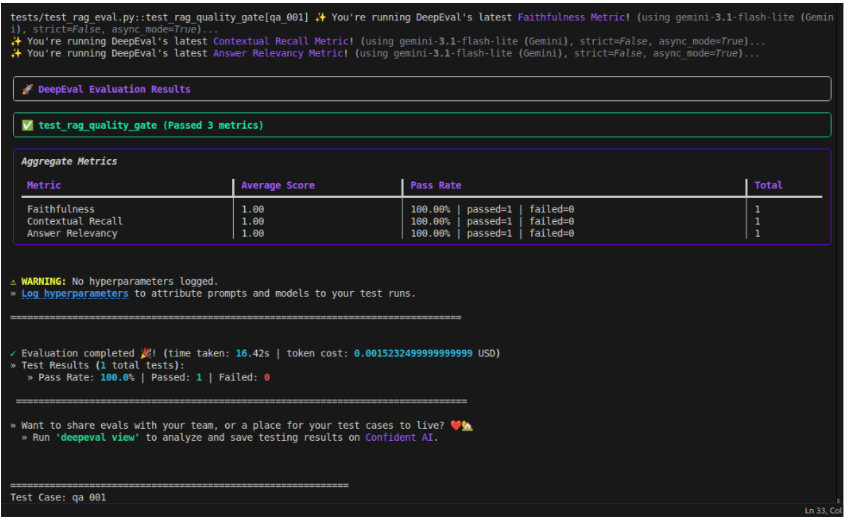Image resolution: width=844 pixels, height=517 pixels.
Task: Click the 1.00 average score for Answer Relevancy
Action: coord(252,233)
